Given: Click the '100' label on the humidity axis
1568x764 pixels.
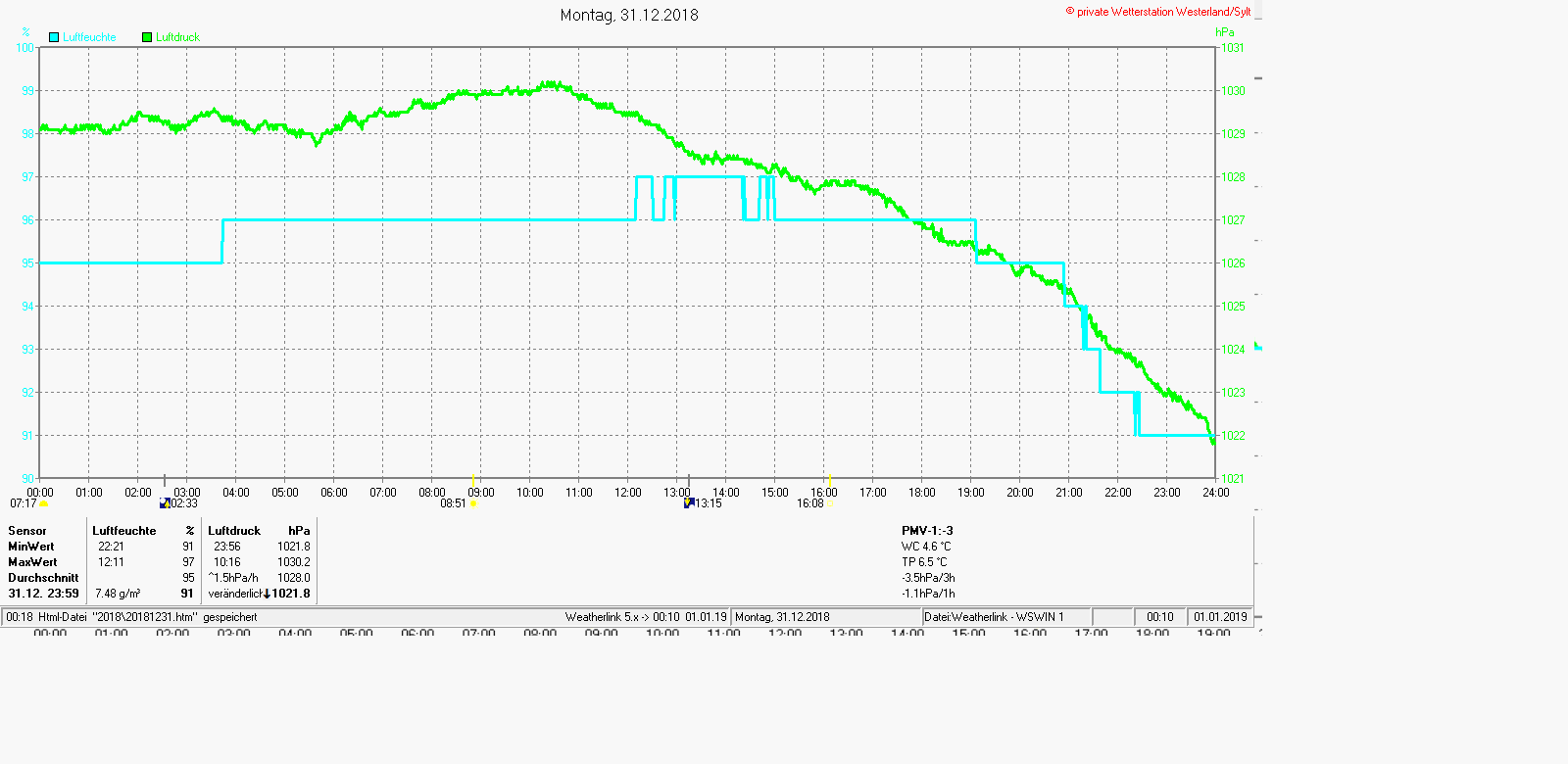Looking at the screenshot, I should [25, 48].
